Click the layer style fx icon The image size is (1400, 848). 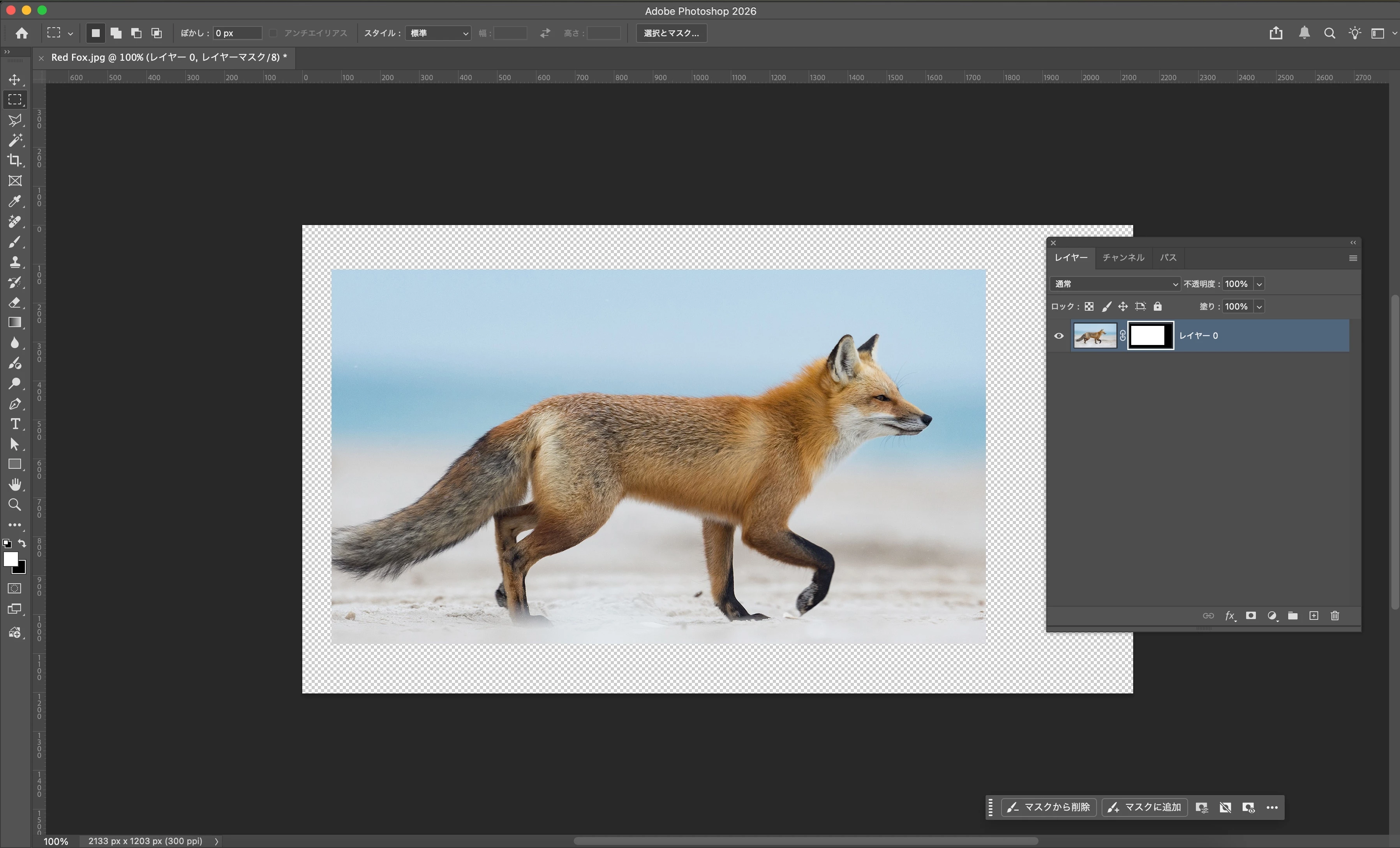pos(1229,616)
